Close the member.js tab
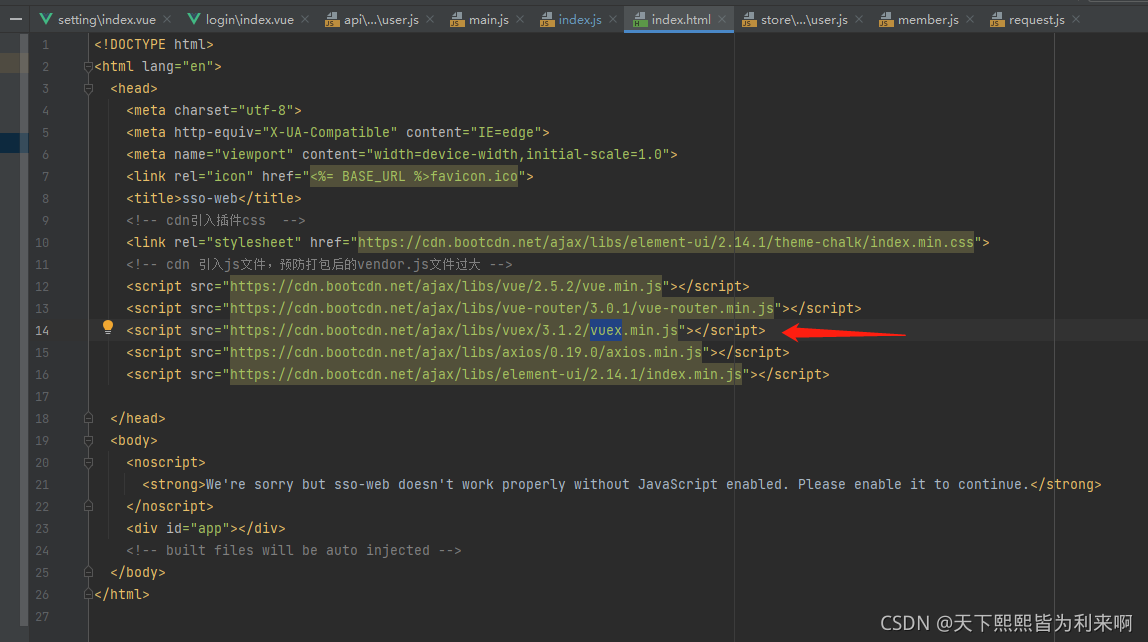The image size is (1148, 642). (x=970, y=19)
